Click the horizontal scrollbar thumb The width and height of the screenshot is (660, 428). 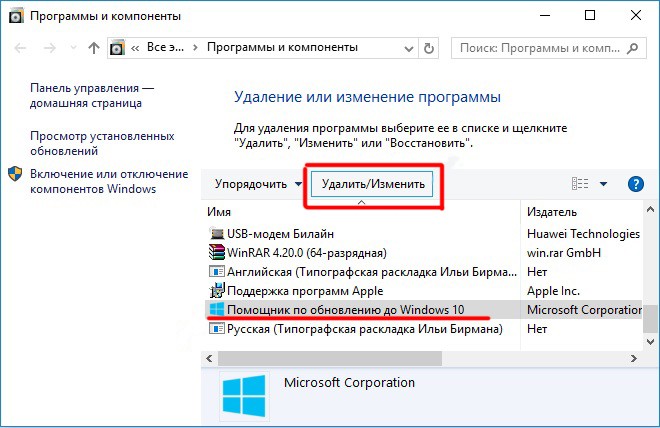[330, 359]
